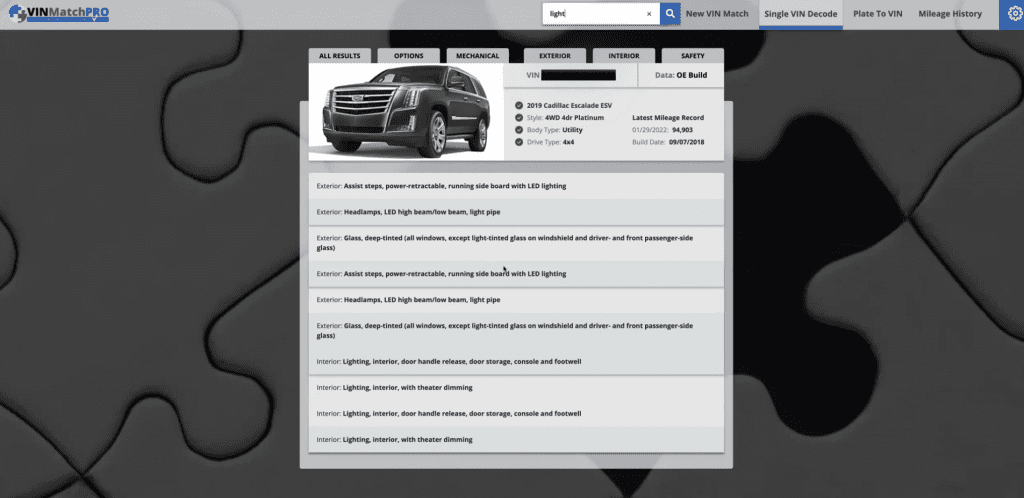Click 'Drive Type: 4x4' text
Screen dimensions: 1024x498
point(551,142)
